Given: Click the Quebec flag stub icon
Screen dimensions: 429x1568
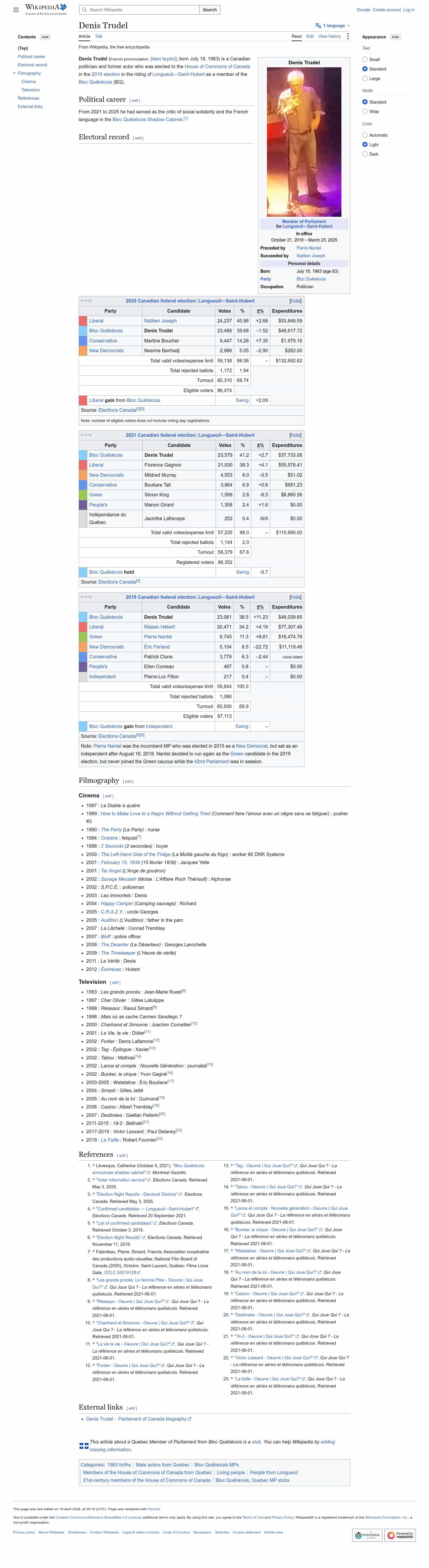Looking at the screenshot, I should pyautogui.click(x=83, y=1446).
